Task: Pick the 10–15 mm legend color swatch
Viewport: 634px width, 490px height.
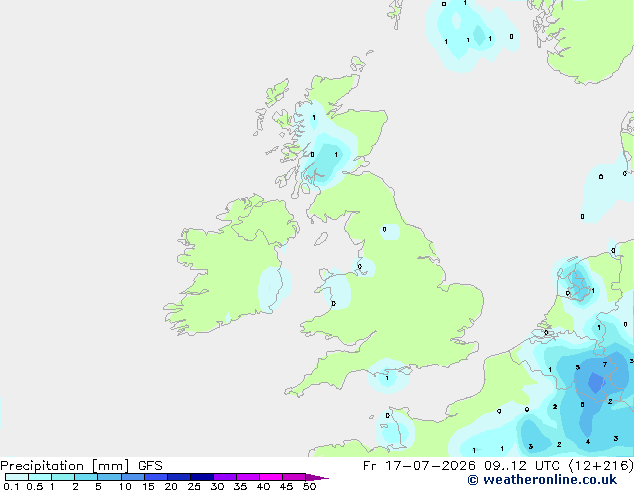Action: tap(132, 477)
